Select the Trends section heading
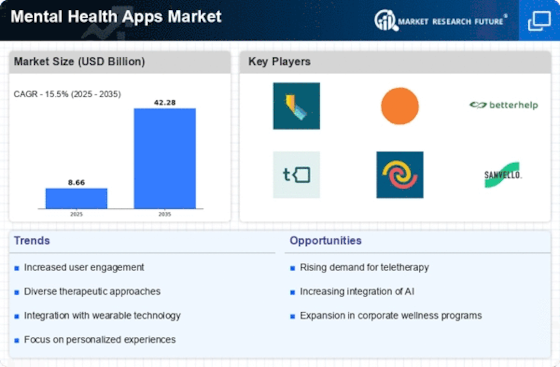The image size is (560, 367). [32, 241]
